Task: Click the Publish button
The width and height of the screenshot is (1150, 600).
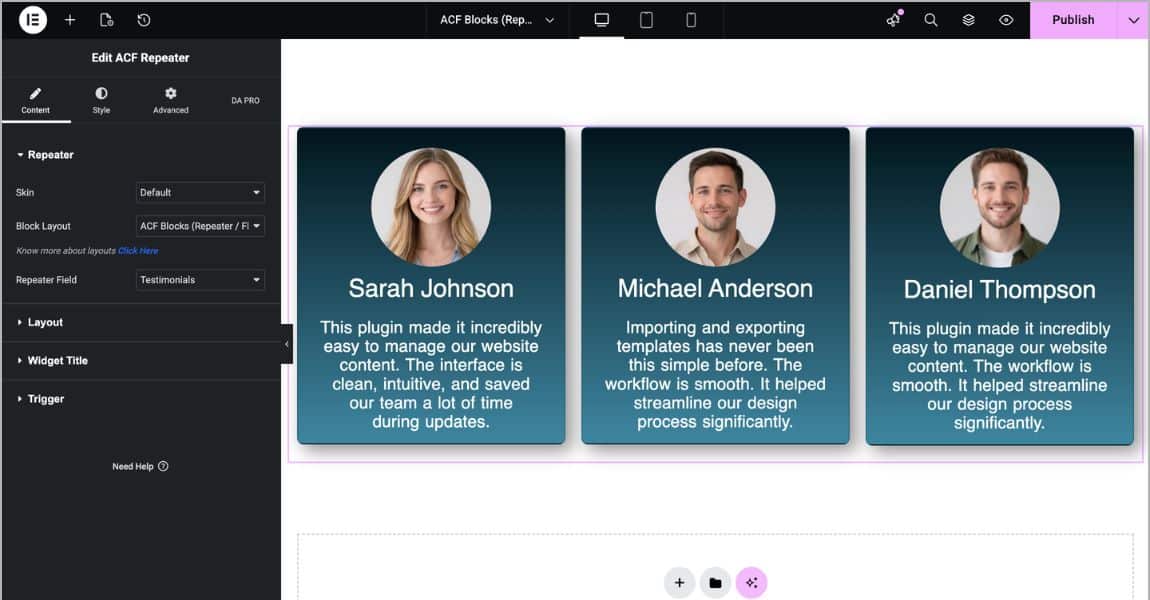Action: [1073, 20]
